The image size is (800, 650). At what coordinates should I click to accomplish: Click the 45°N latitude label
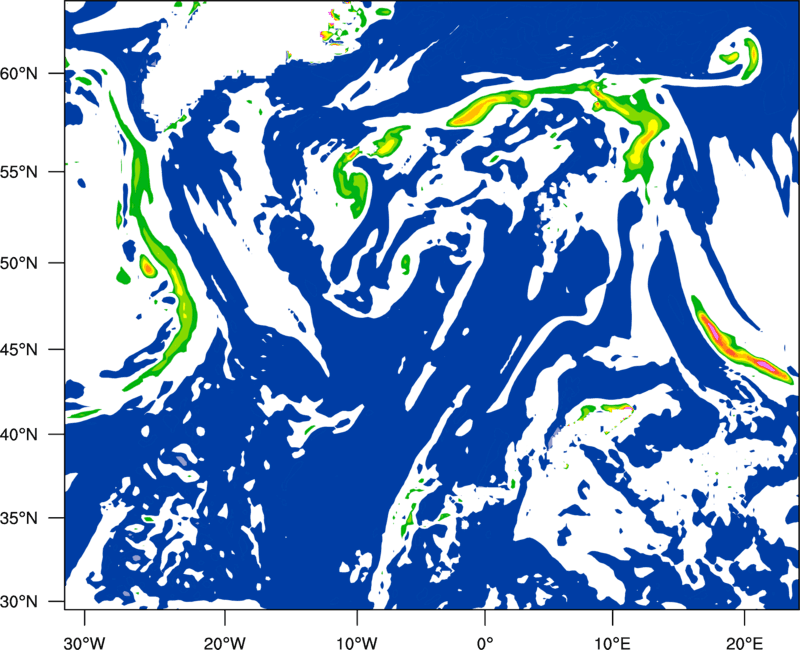[x=19, y=349]
